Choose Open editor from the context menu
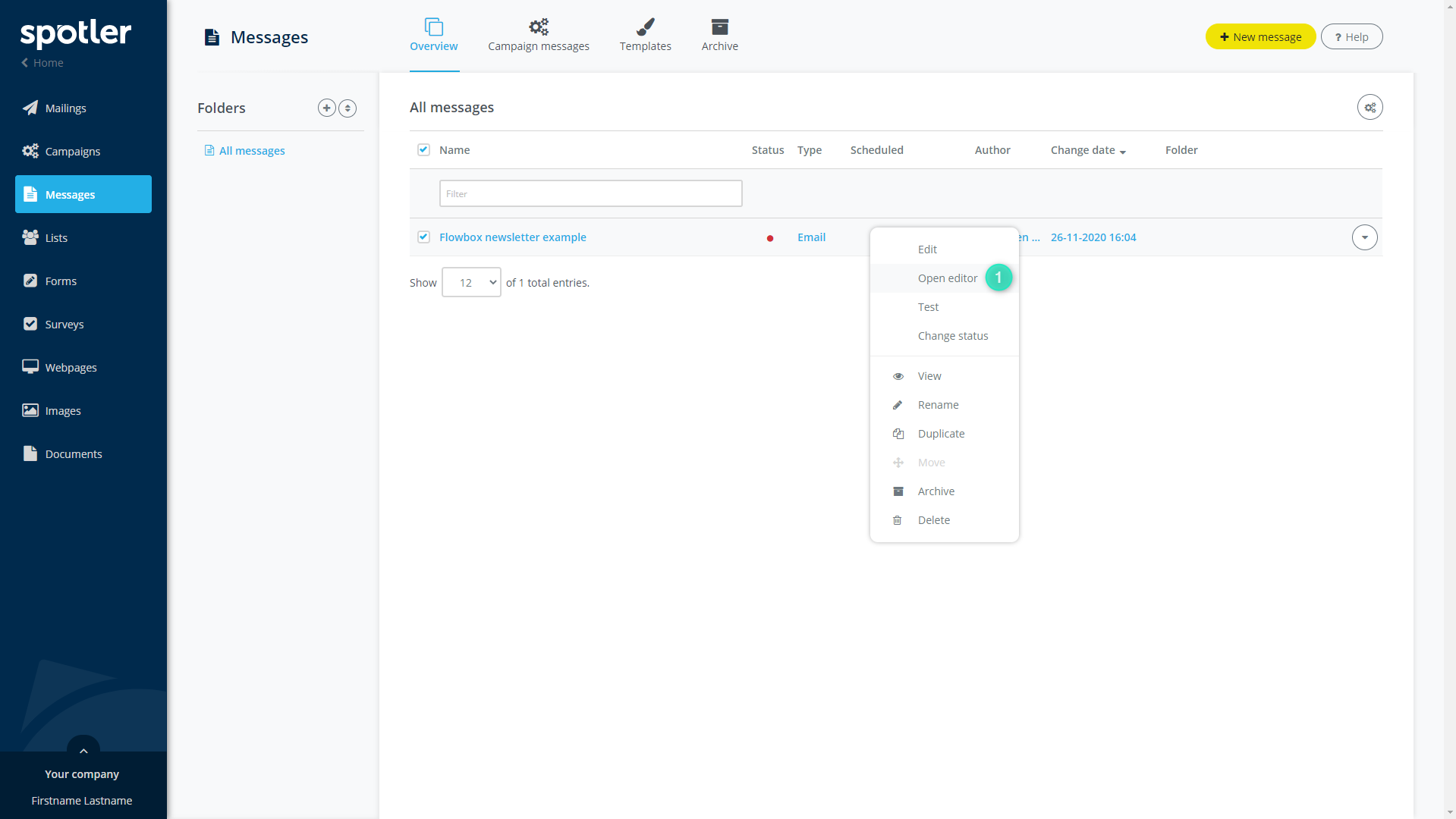1456x819 pixels. coord(947,278)
